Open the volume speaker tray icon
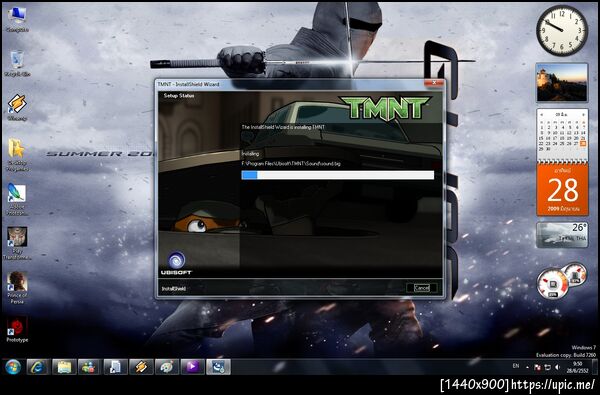Viewport: 600px width, 395px height. (558, 367)
